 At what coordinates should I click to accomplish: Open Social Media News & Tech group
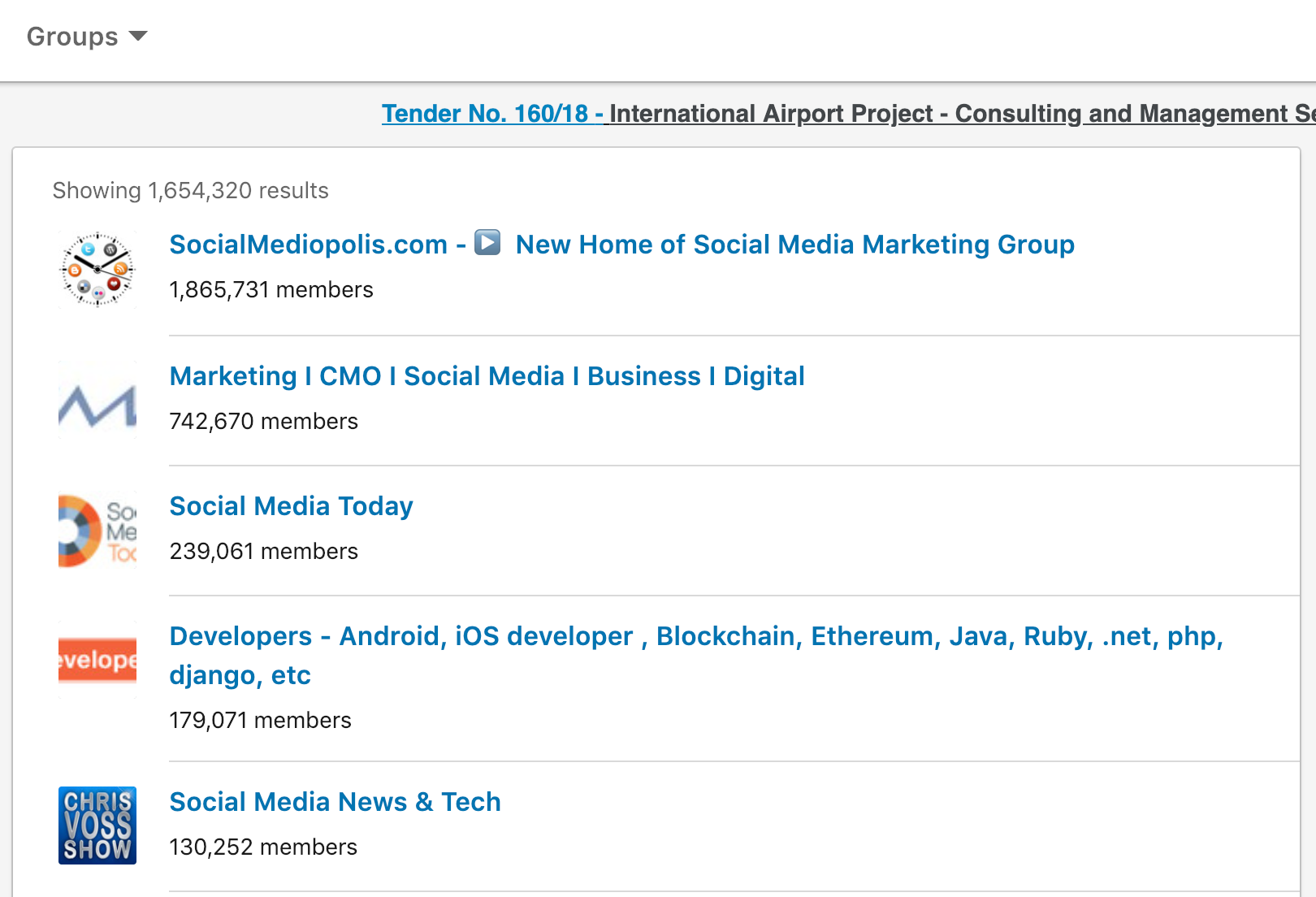coord(335,802)
